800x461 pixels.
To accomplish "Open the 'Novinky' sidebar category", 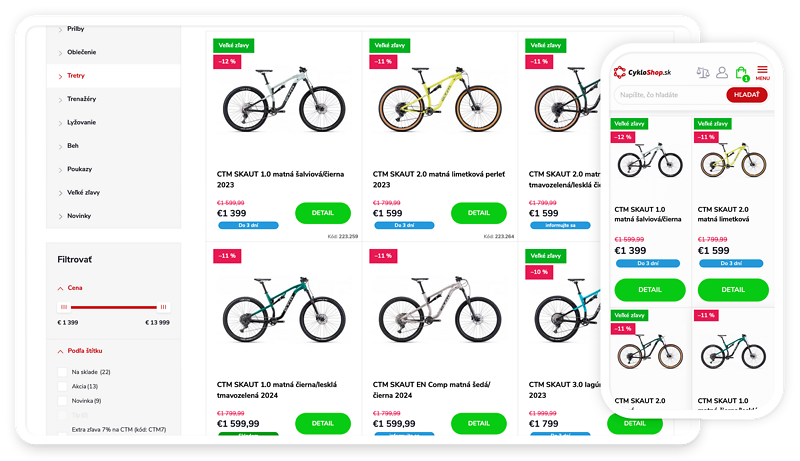I will coord(80,215).
